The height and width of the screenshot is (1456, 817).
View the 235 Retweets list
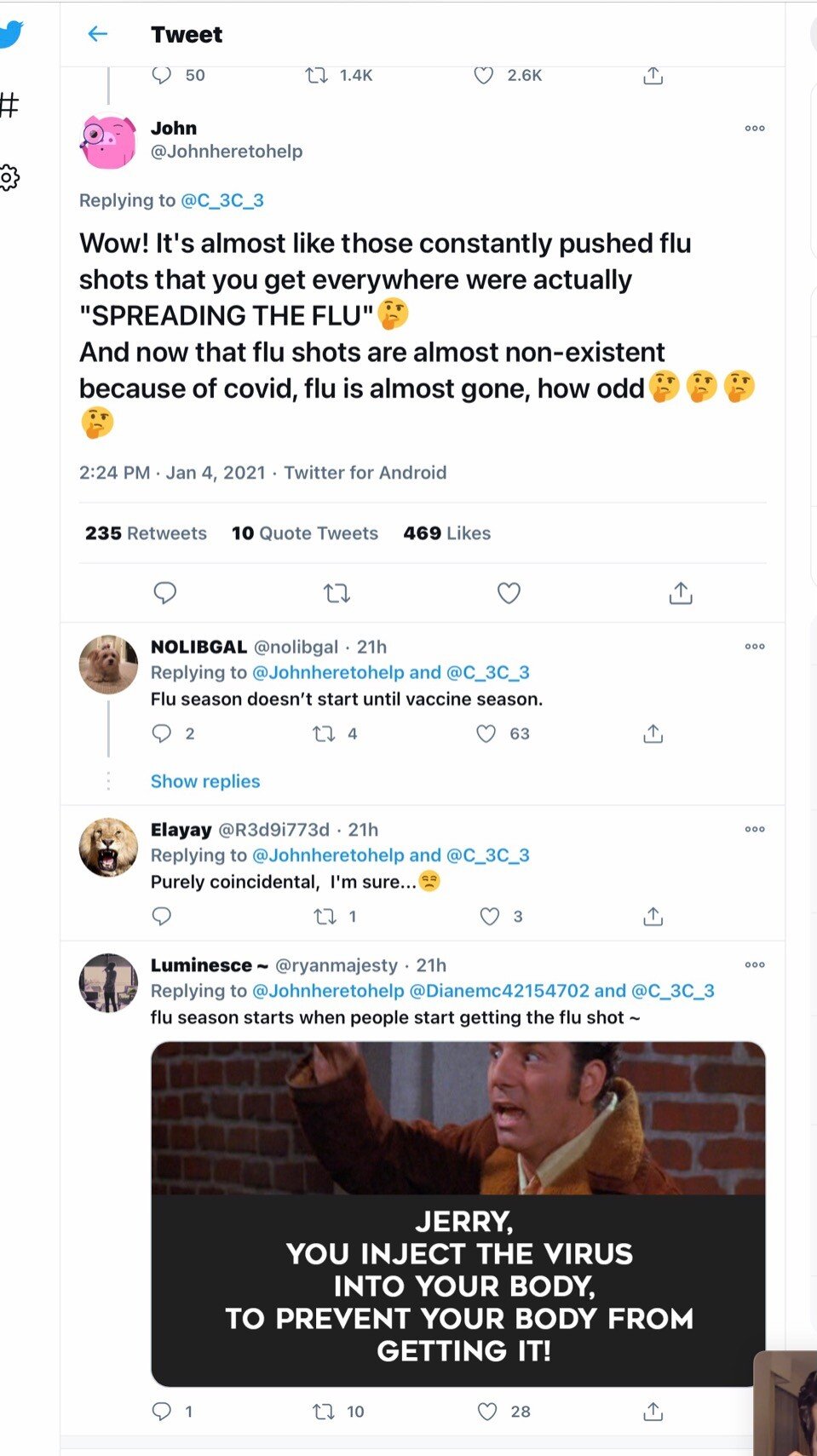[146, 533]
